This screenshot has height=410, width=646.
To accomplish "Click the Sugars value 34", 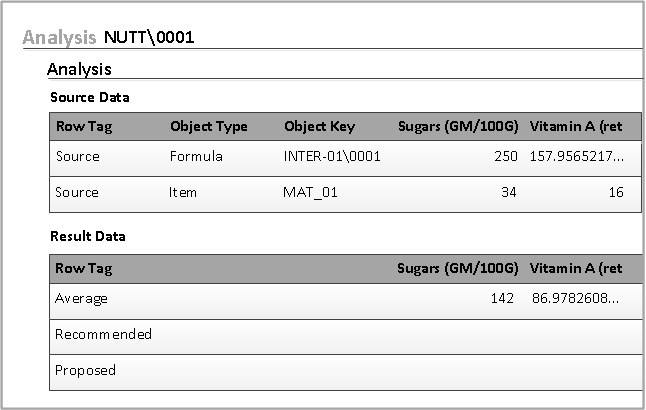I will click(508, 193).
